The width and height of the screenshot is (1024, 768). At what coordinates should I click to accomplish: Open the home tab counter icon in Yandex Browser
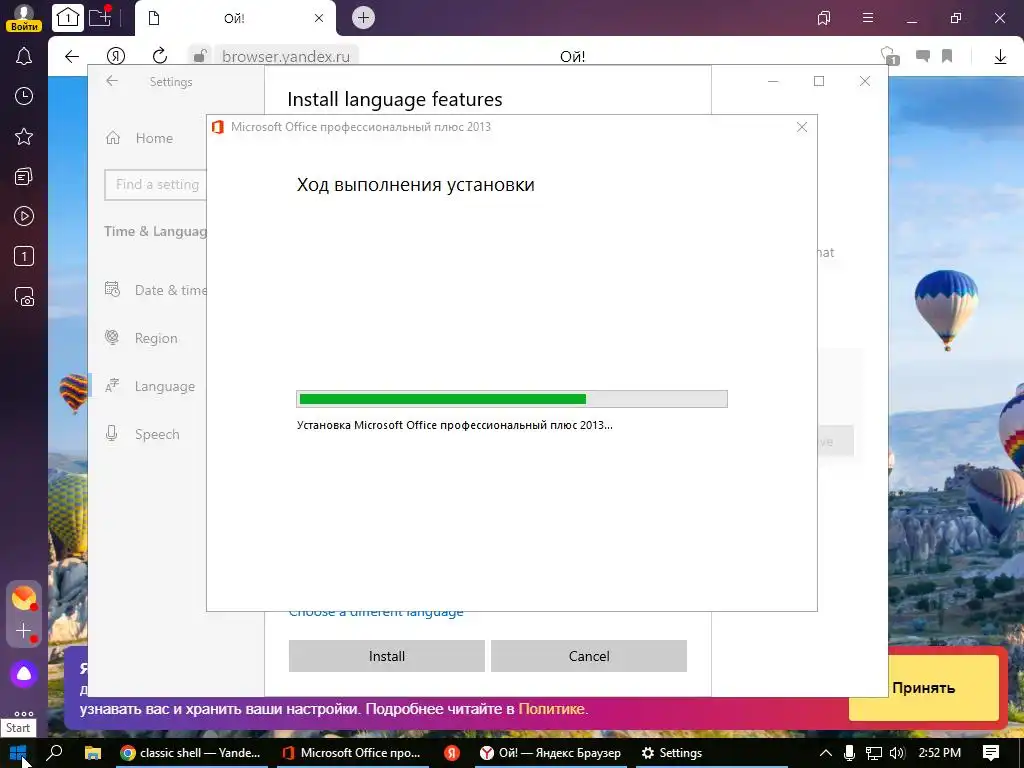click(67, 17)
